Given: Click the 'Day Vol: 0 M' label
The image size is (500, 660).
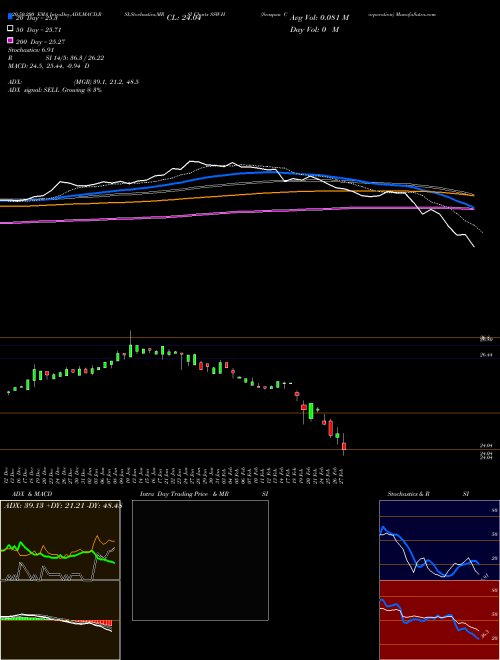Looking at the screenshot, I should [x=314, y=29].
